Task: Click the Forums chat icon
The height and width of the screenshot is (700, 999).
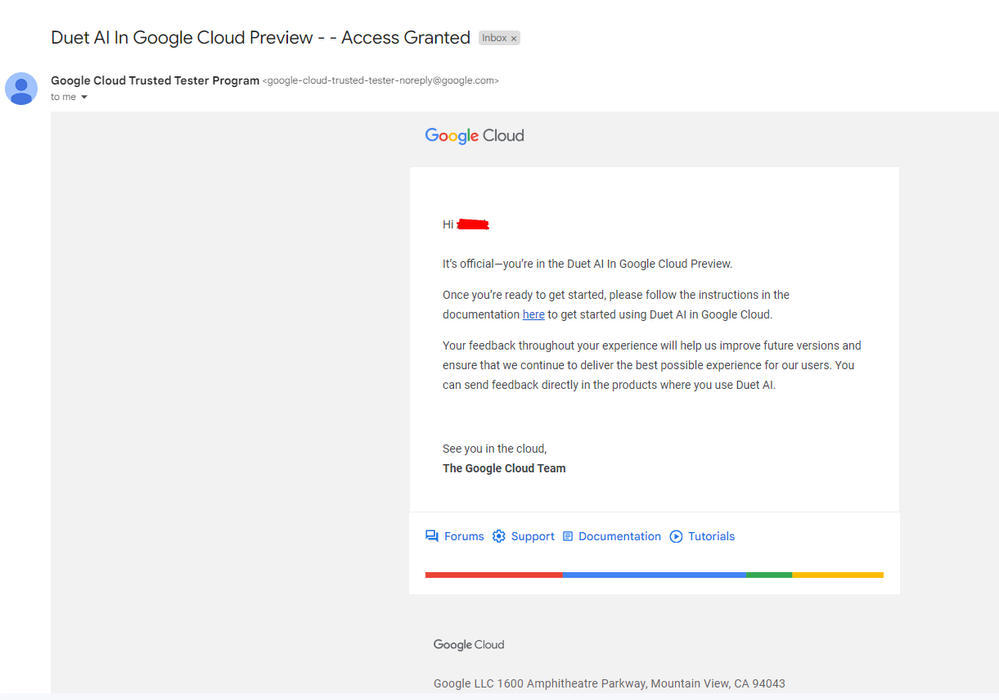Action: point(432,536)
